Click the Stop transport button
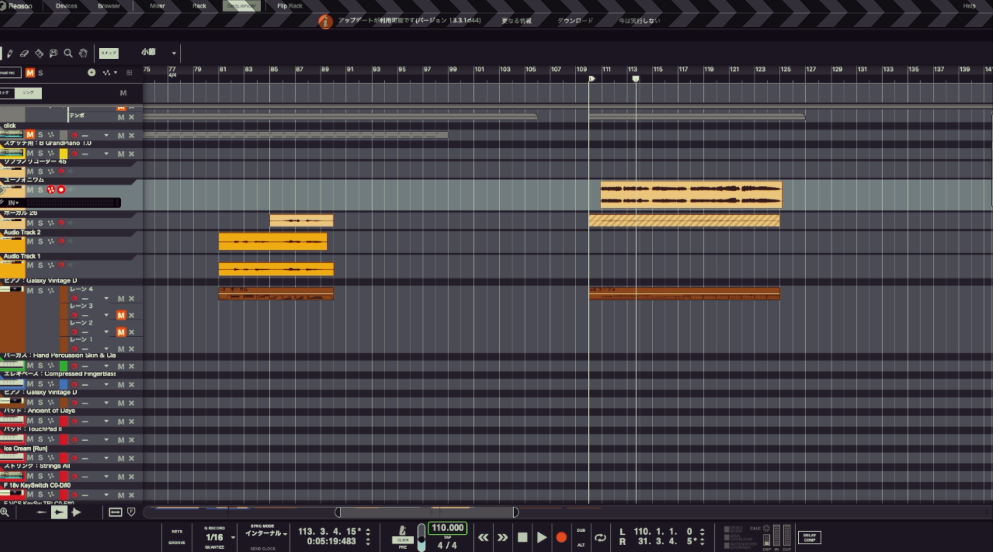This screenshot has width=993, height=552. [522, 538]
